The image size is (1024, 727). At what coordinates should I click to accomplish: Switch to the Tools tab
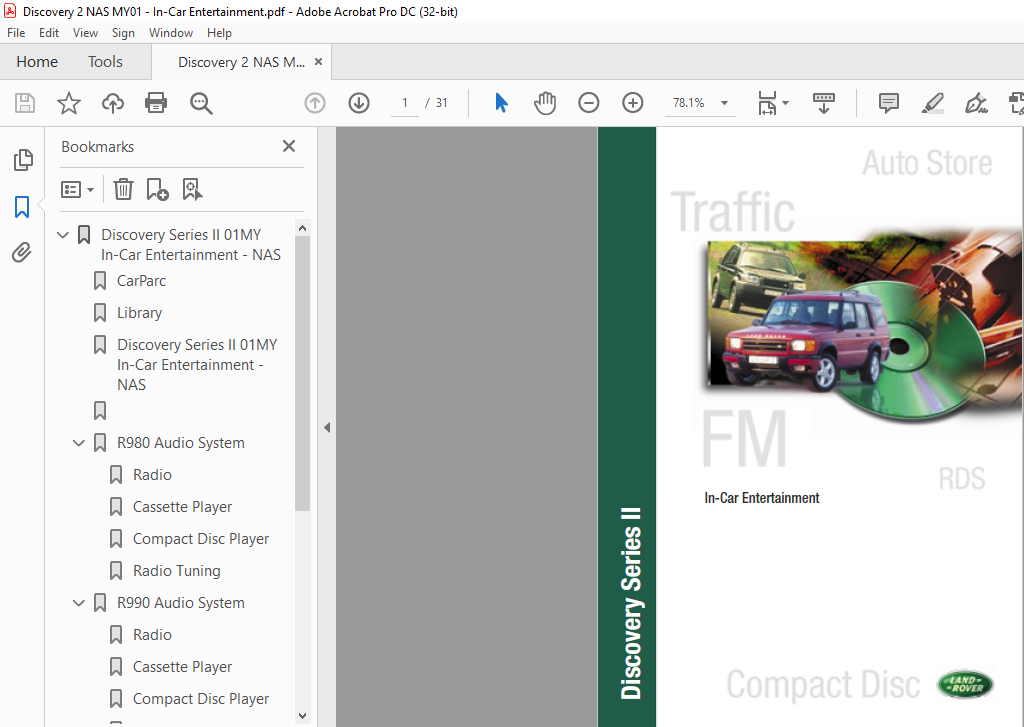pos(105,61)
